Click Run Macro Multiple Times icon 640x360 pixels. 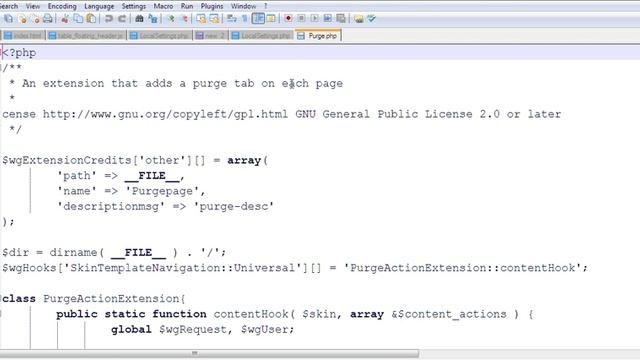pos(327,19)
